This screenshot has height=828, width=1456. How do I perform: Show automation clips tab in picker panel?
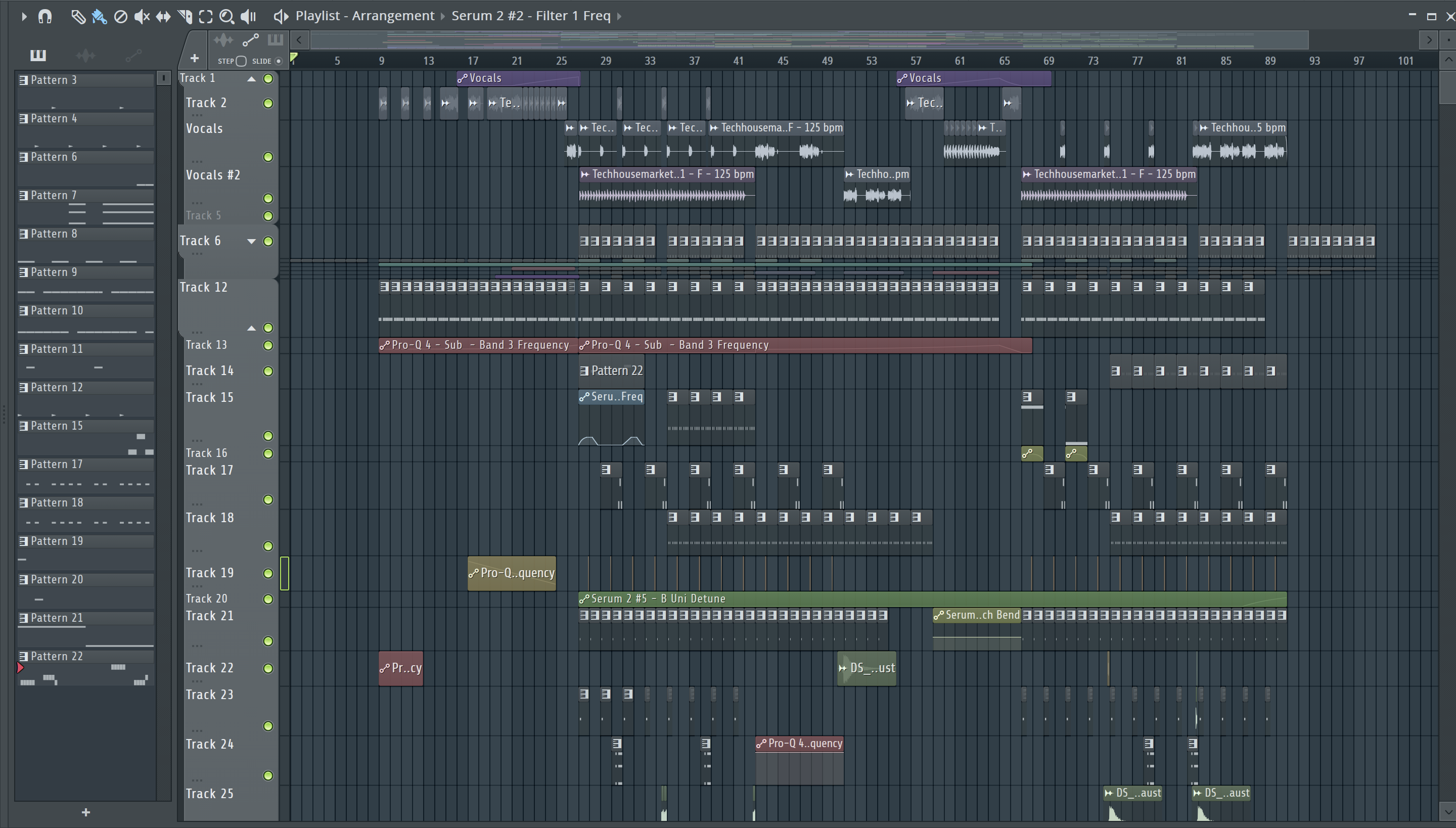coord(133,55)
